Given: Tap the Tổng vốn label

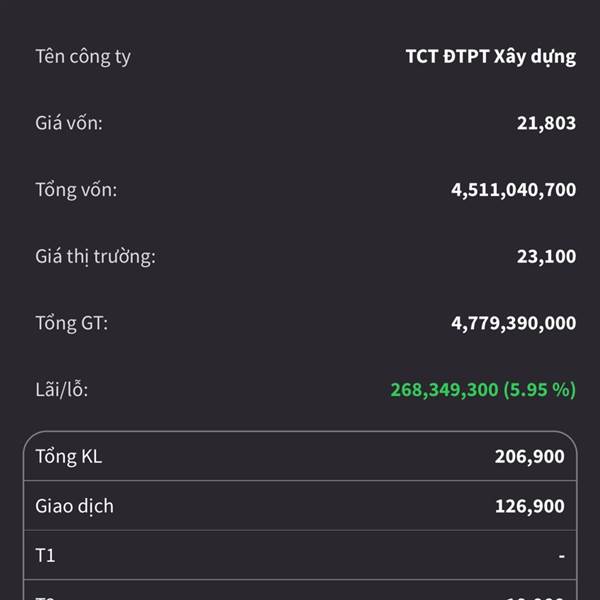Looking at the screenshot, I should tap(76, 189).
